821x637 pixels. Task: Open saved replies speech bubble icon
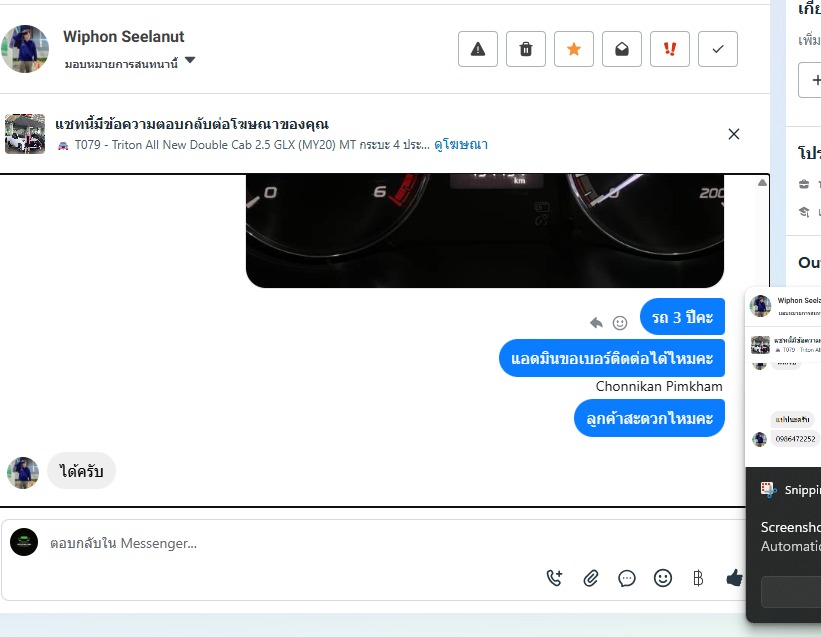click(627, 578)
